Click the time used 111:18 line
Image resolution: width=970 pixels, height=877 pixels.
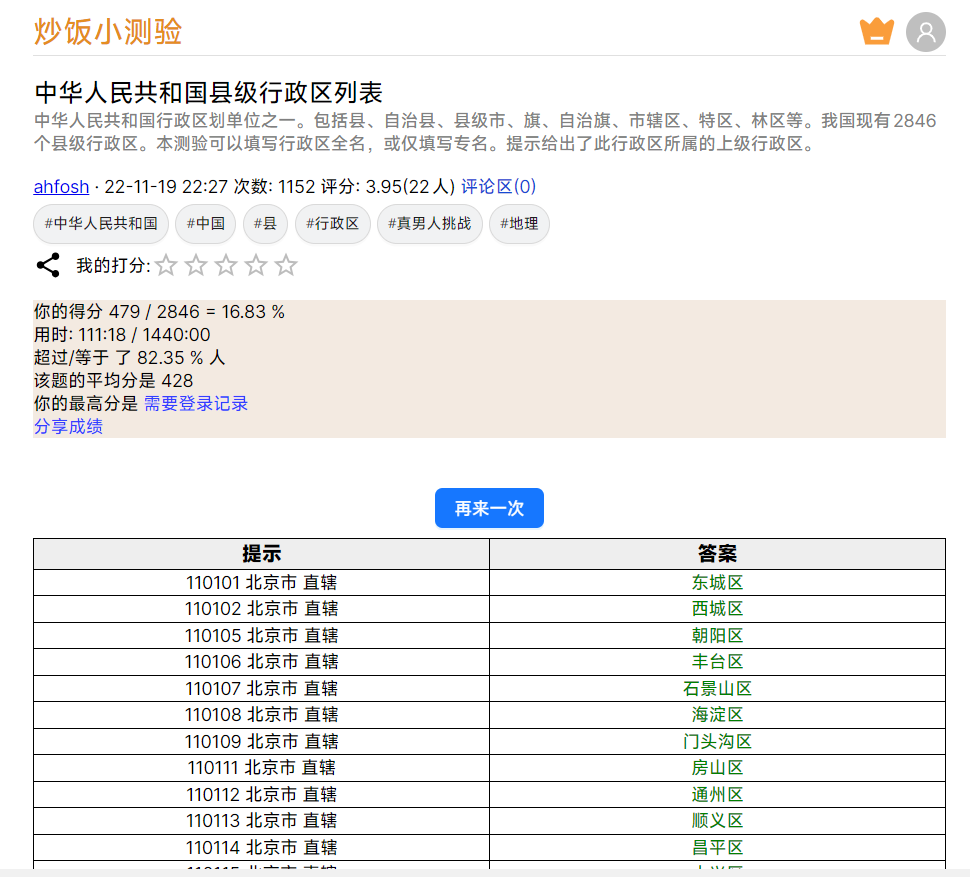(x=122, y=335)
